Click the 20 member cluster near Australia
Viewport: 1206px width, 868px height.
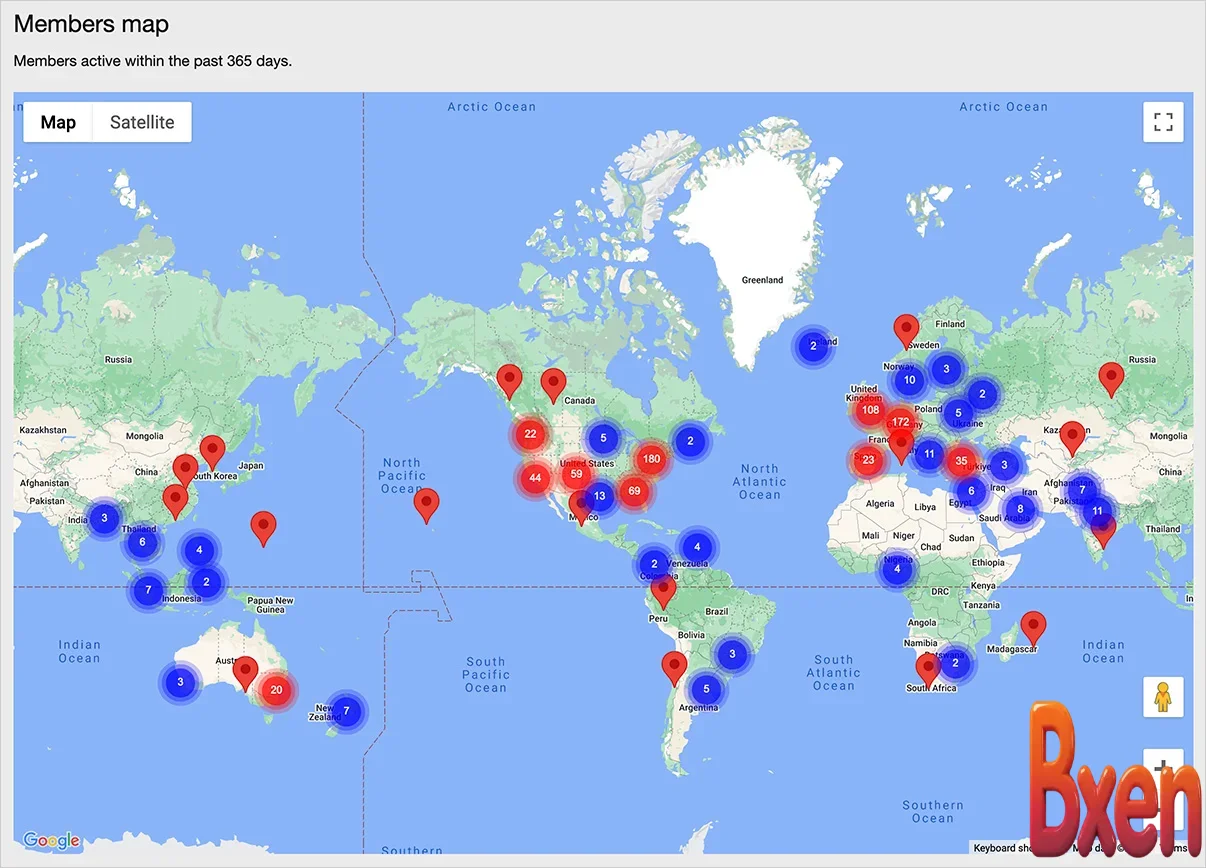point(277,689)
